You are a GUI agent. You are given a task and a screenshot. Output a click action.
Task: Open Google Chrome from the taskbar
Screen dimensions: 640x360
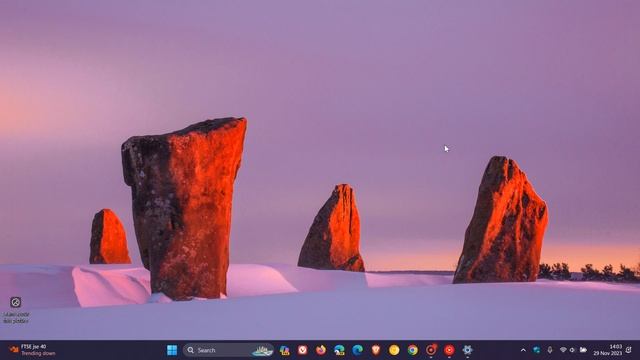click(x=413, y=350)
